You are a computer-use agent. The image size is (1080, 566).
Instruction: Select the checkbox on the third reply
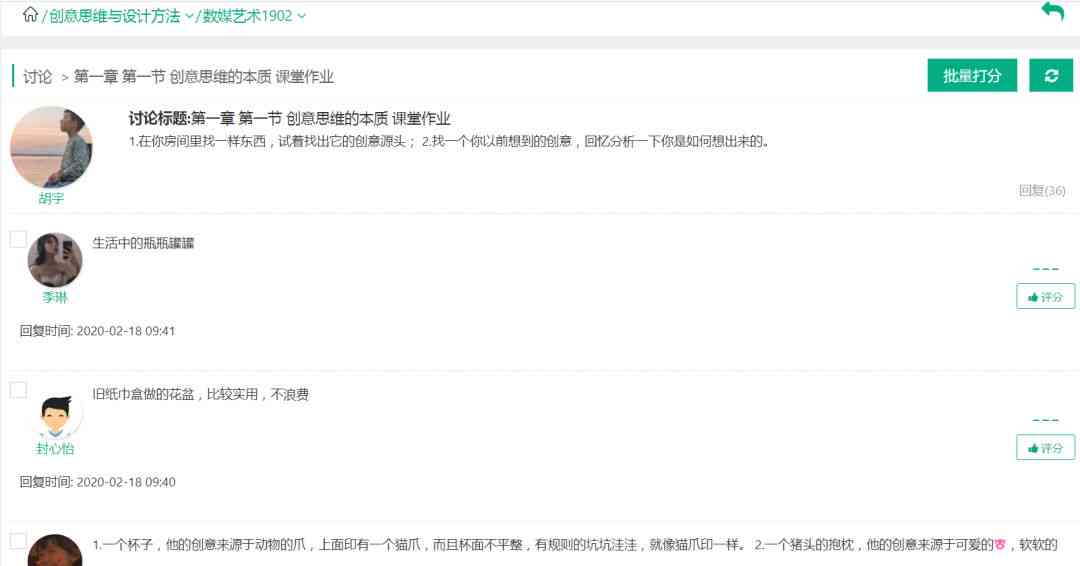pos(19,541)
